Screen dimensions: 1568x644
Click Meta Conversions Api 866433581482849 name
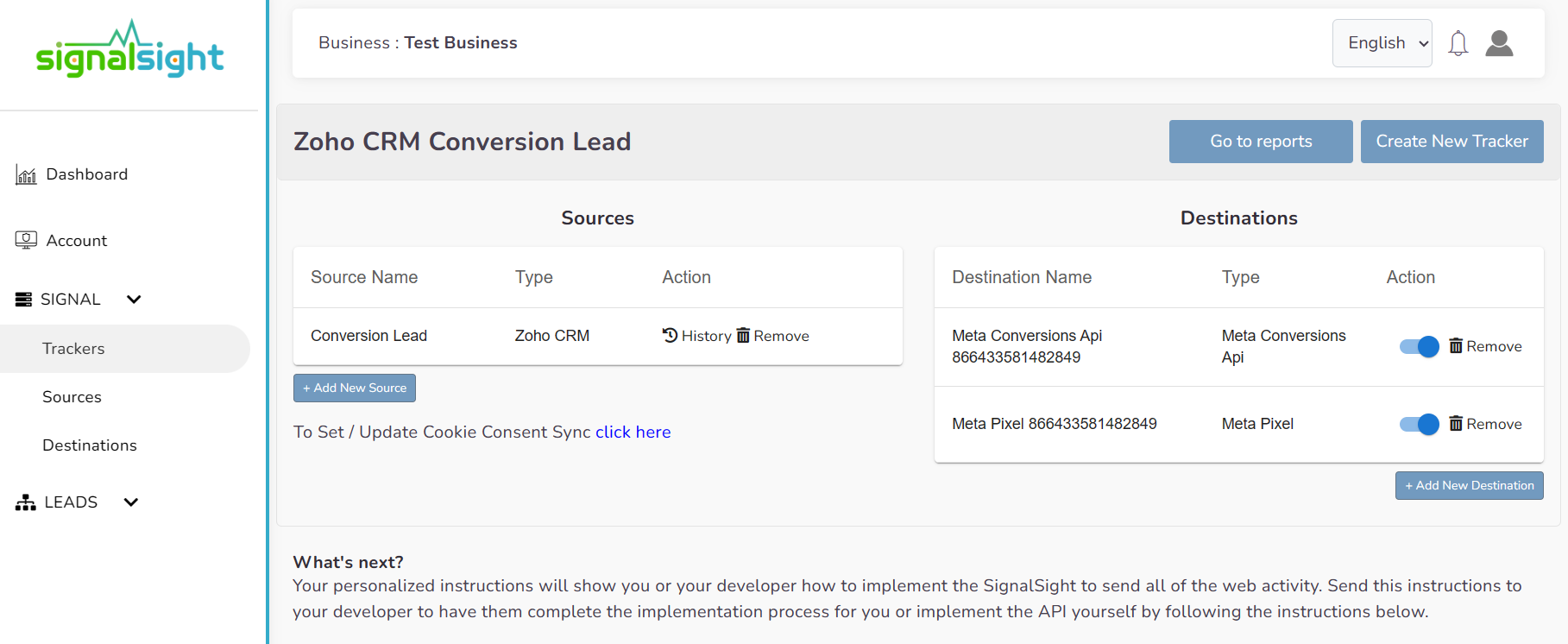[x=1027, y=346]
